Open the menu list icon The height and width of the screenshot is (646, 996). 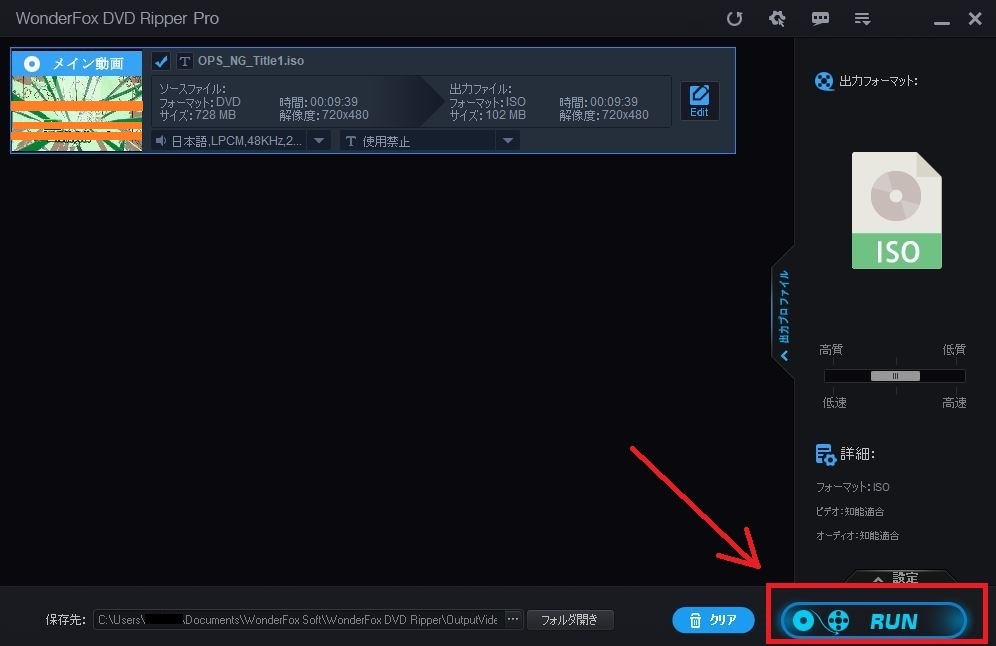click(862, 19)
